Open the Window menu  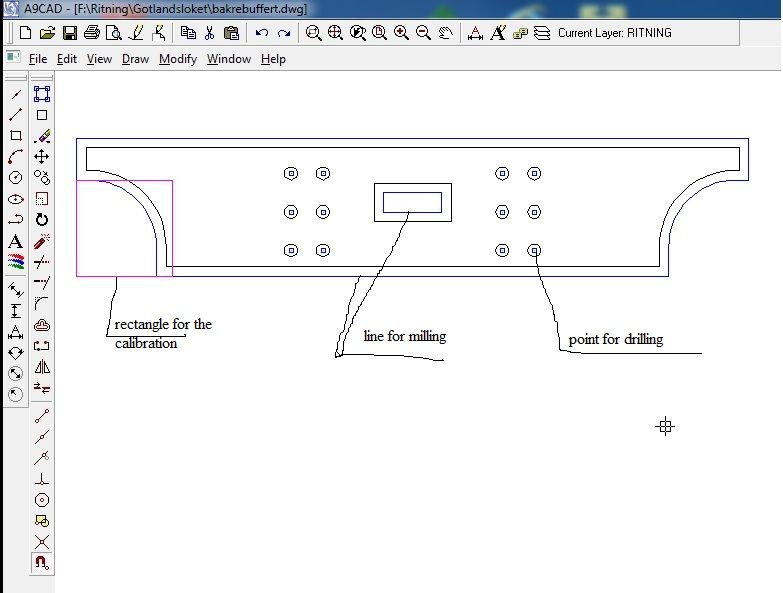pos(229,59)
